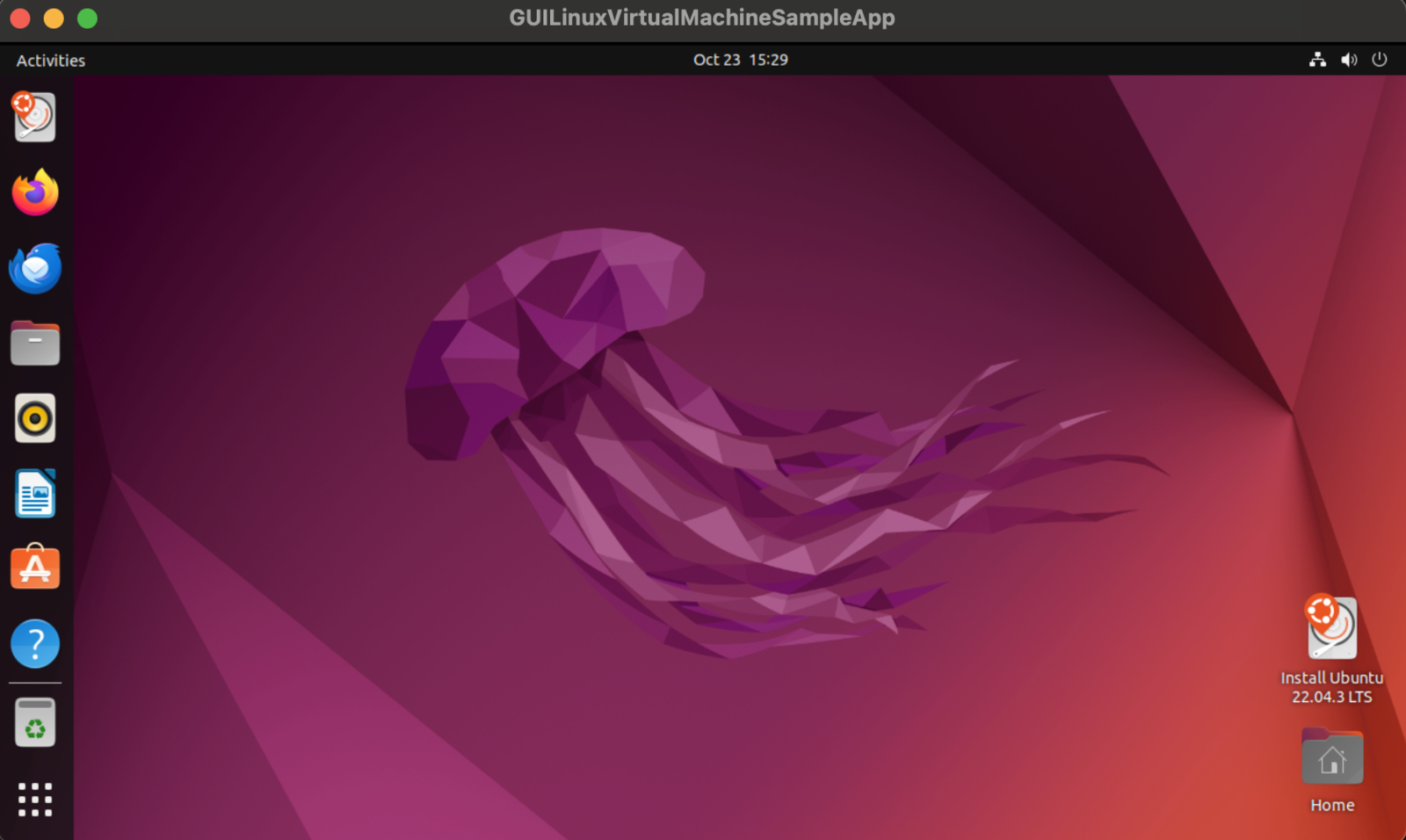Click GUILinuxVirtualMachineSampleApp window title bar

point(702,18)
